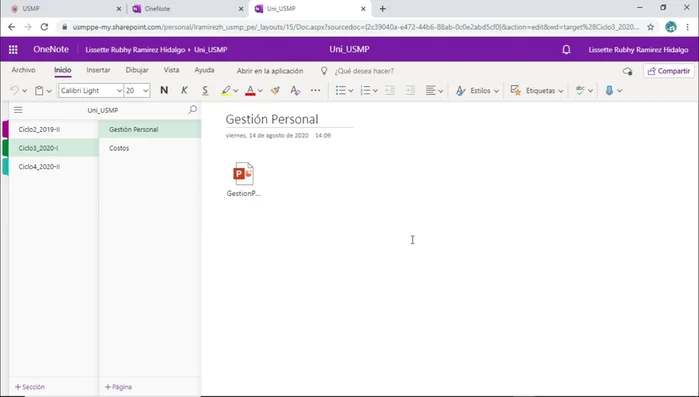Click the browser reload icon
Image resolution: width=699 pixels, height=397 pixels.
point(44,27)
